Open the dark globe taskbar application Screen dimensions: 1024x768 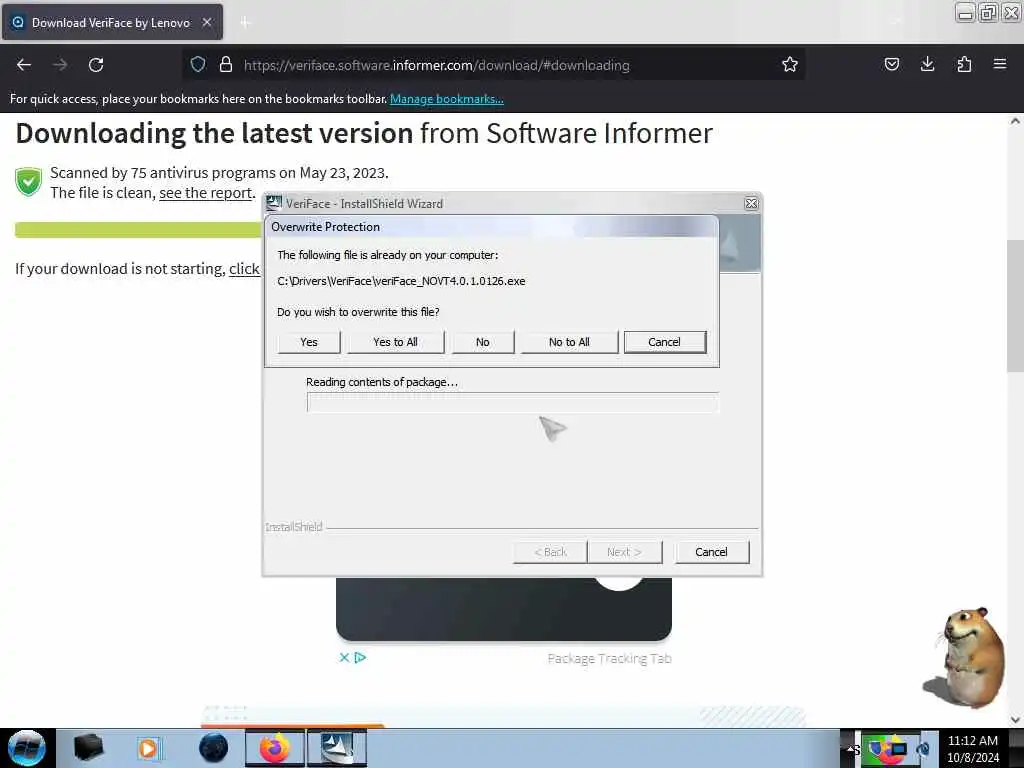pos(214,748)
